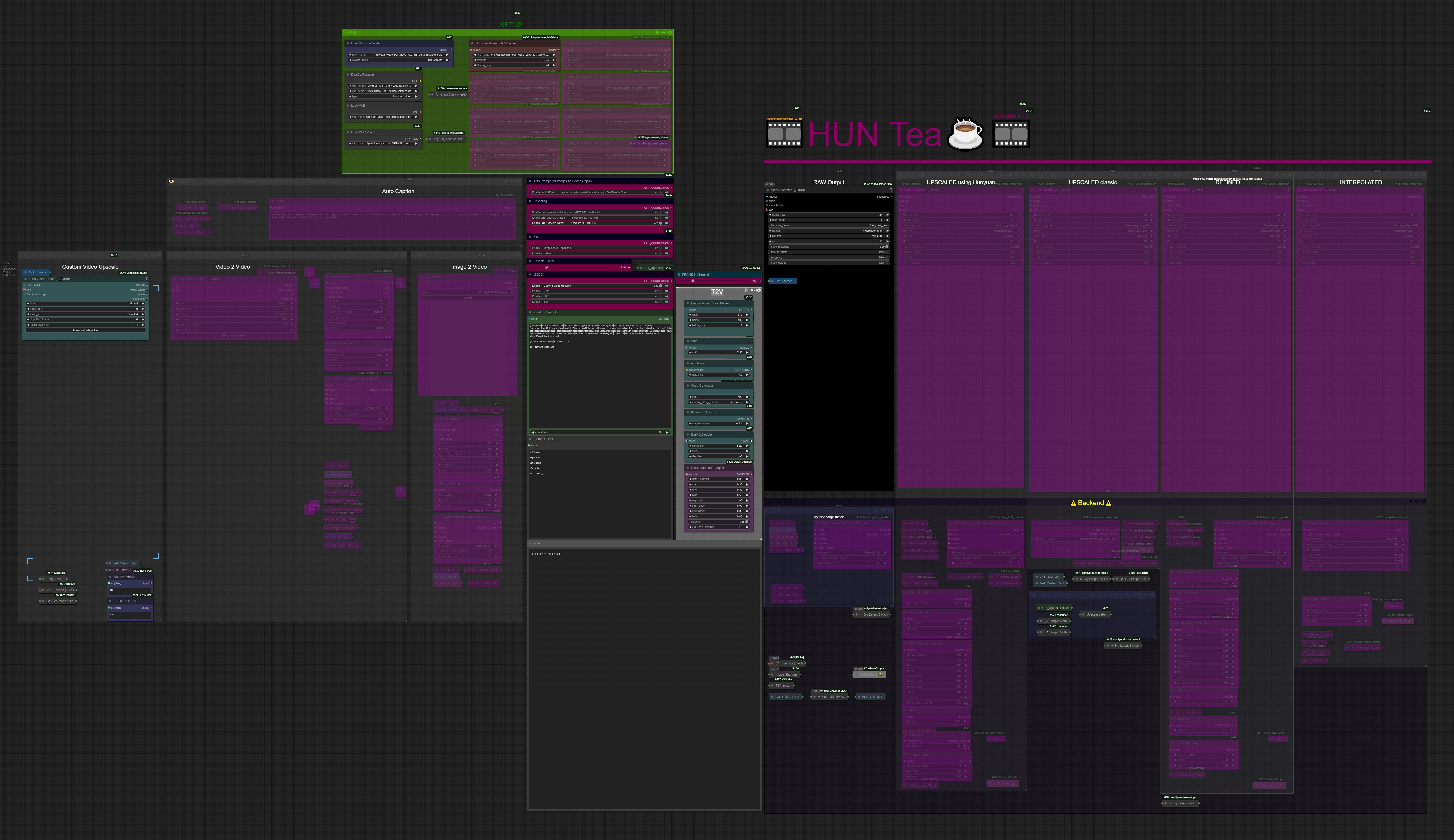Select Get_Frames node in Custom Video Upscale
Image resolution: width=1454 pixels, height=840 pixels.
[x=36, y=272]
